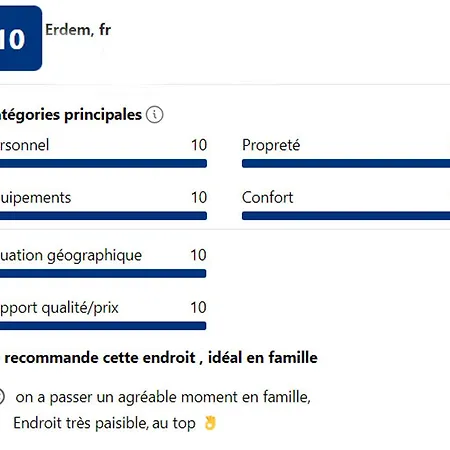Click the Confort category label
The width and height of the screenshot is (450, 450).
click(x=267, y=197)
